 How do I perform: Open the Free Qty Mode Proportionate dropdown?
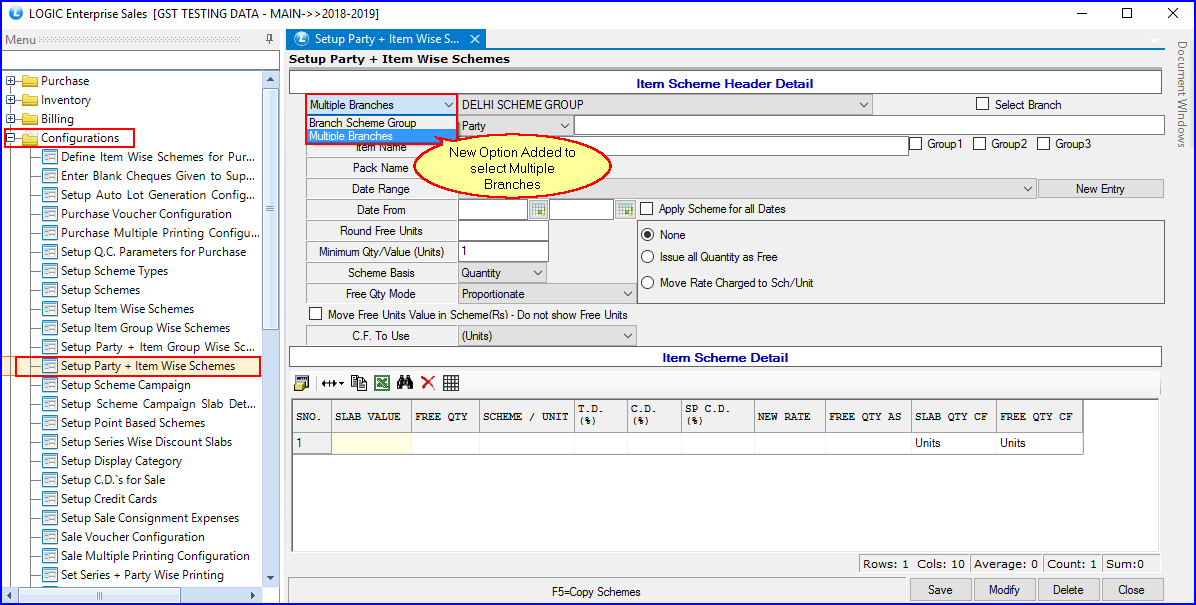coord(547,294)
